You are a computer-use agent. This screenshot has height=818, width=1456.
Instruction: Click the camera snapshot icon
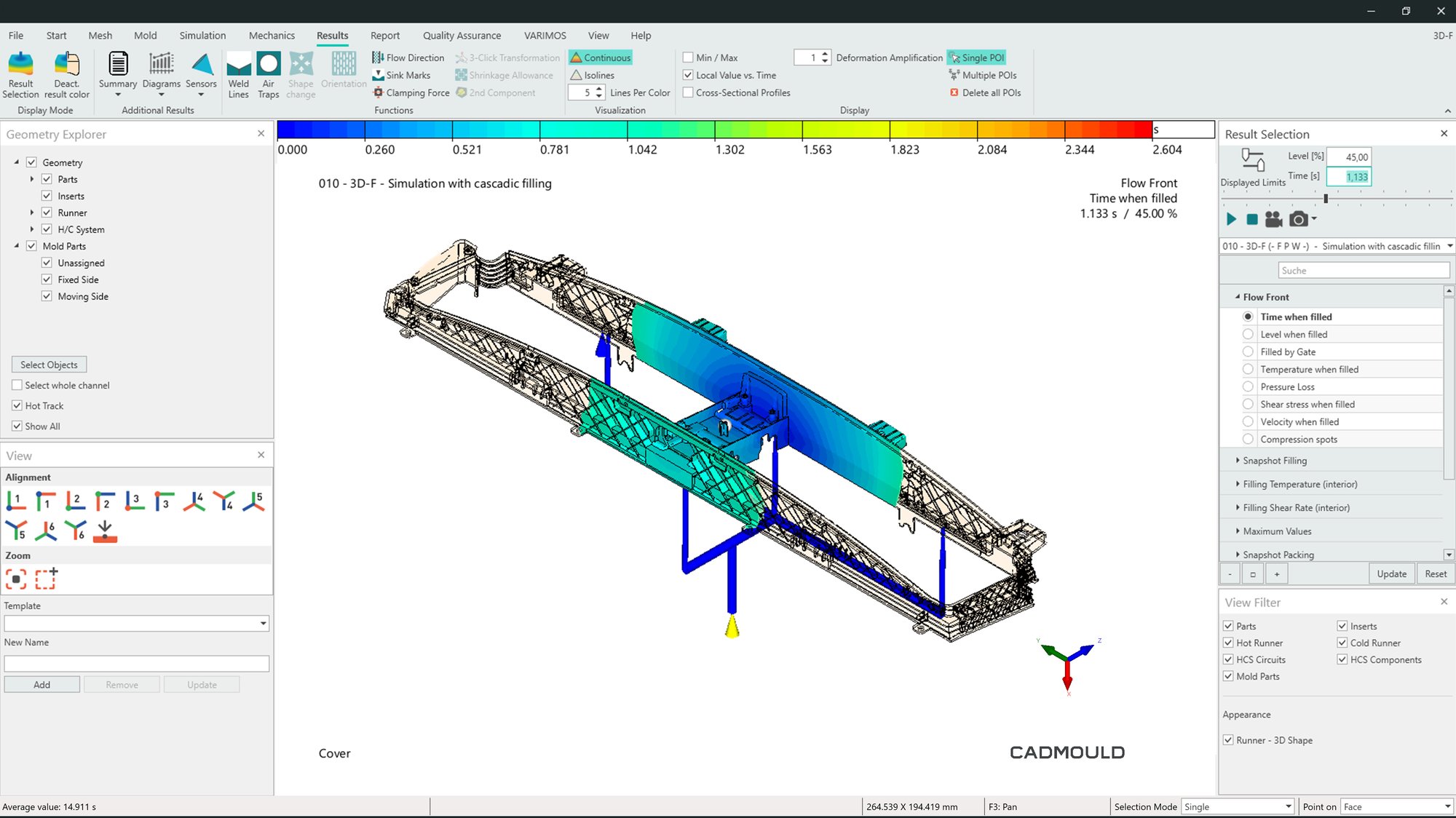tap(1298, 219)
